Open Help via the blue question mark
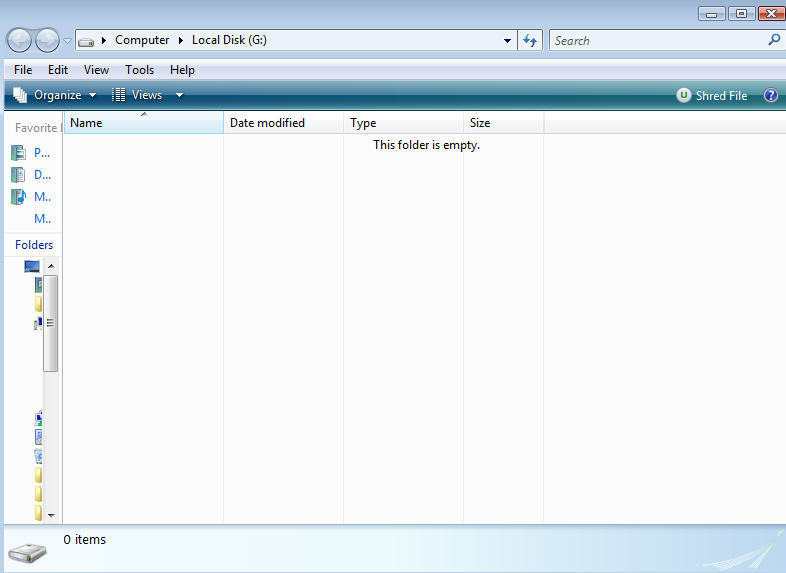 pyautogui.click(x=771, y=95)
